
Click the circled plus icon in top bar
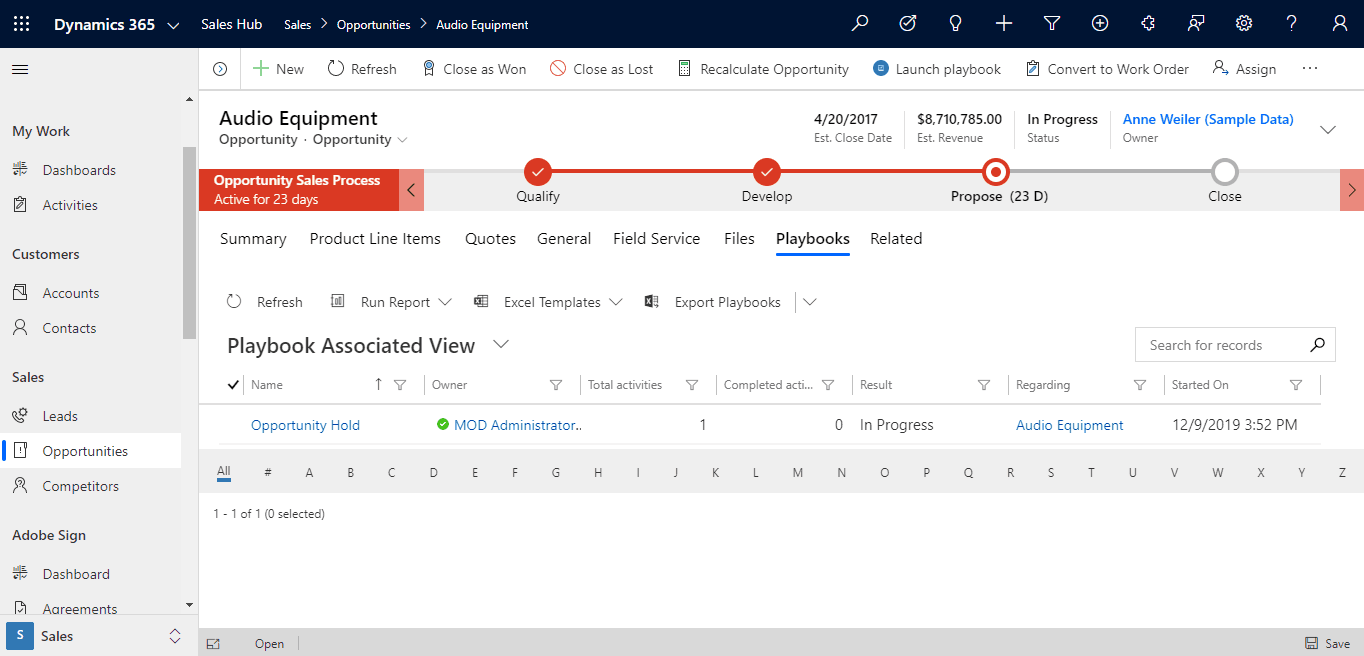[1100, 24]
